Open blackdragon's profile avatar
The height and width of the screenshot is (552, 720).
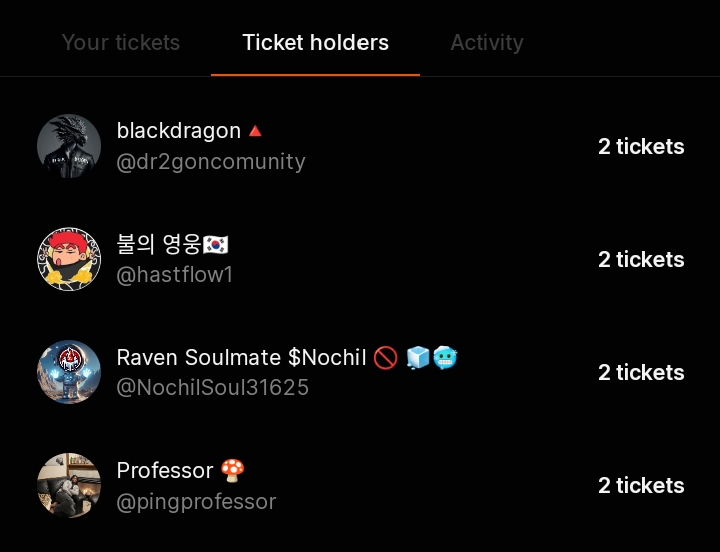(x=69, y=146)
